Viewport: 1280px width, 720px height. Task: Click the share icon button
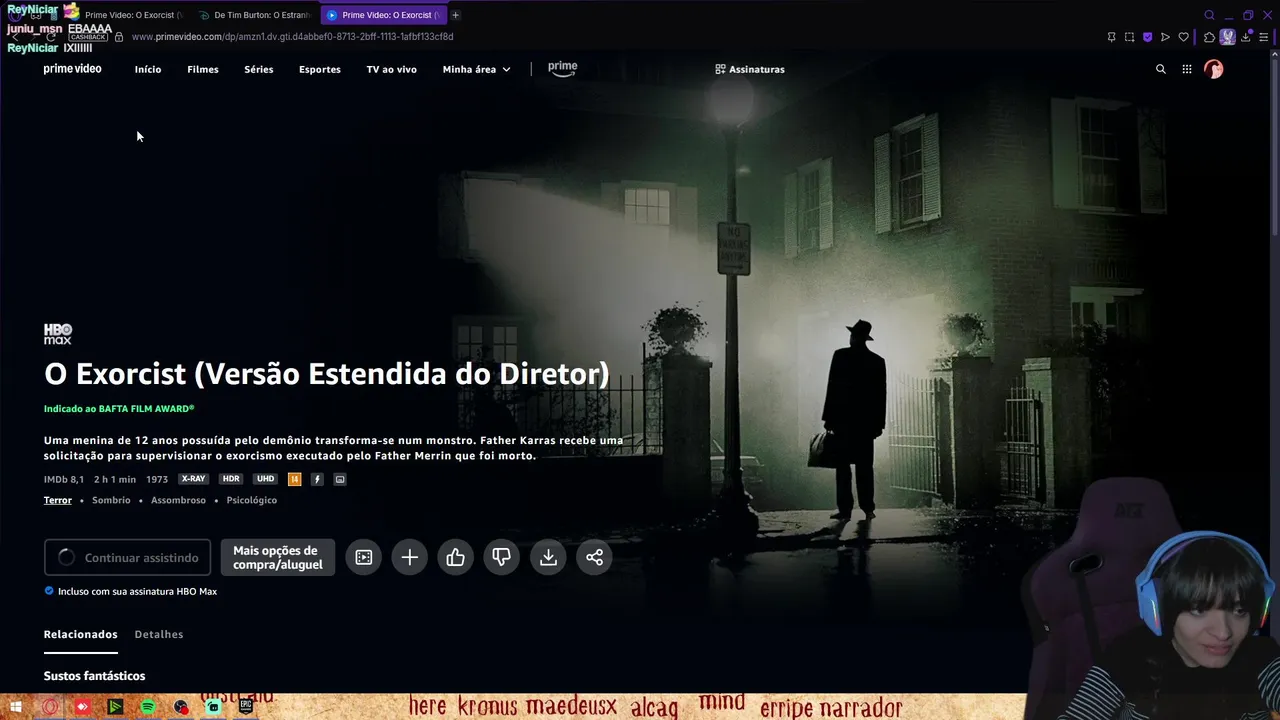pyautogui.click(x=594, y=557)
